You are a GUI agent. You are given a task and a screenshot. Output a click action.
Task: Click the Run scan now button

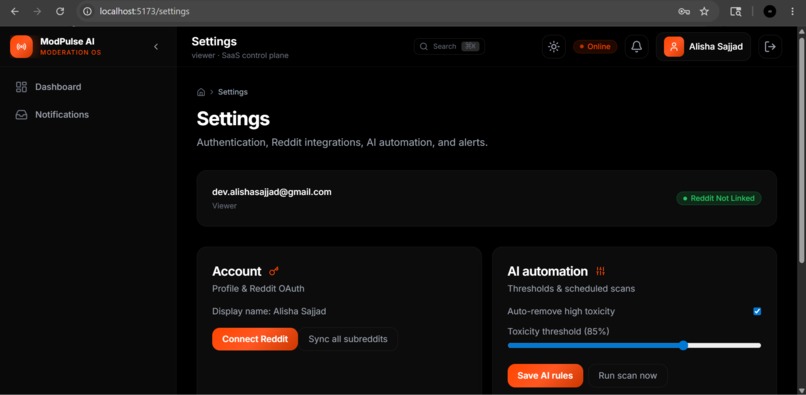(628, 375)
